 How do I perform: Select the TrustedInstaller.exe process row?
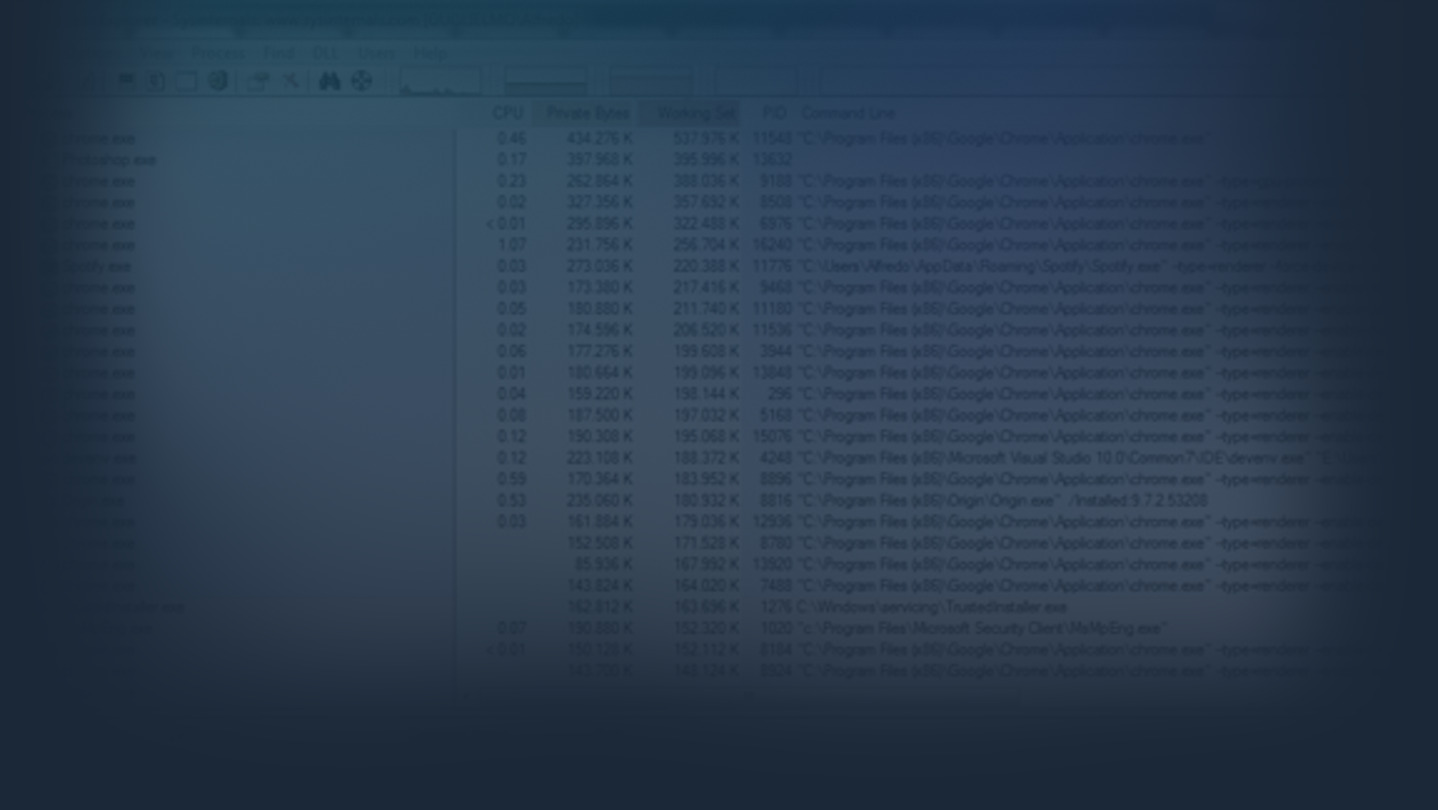click(x=125, y=607)
